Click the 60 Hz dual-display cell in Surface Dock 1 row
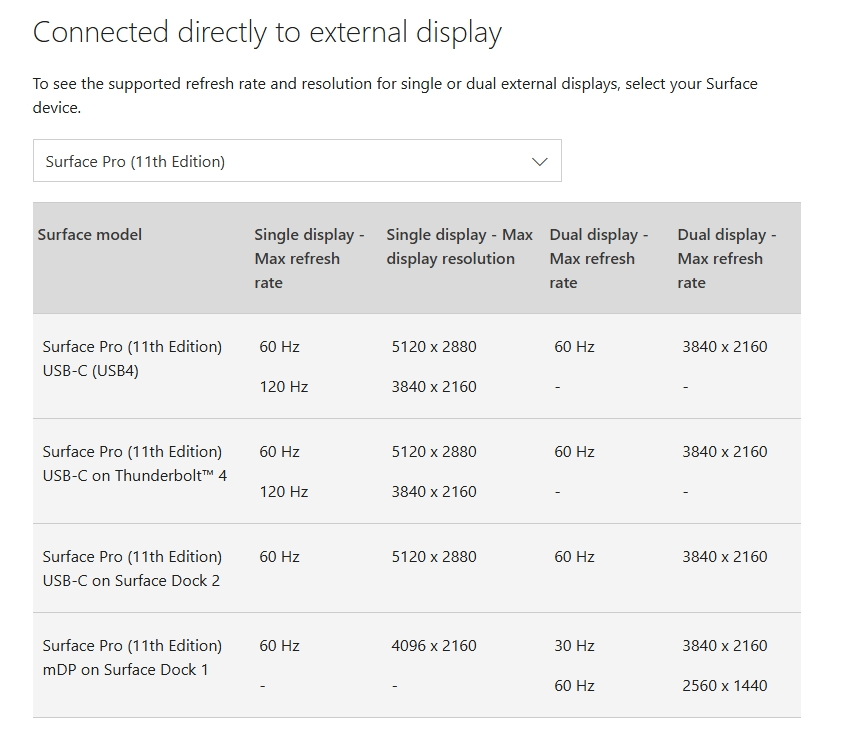859x746 pixels. [574, 686]
